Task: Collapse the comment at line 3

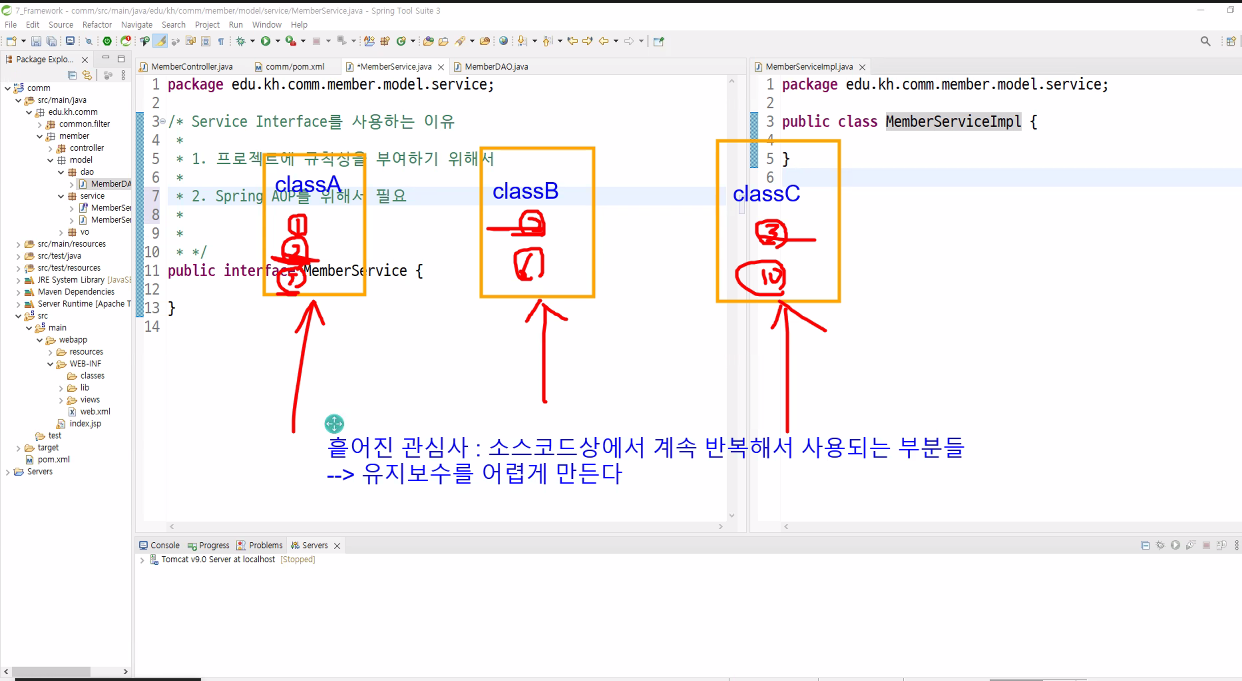Action: pyautogui.click(x=163, y=122)
